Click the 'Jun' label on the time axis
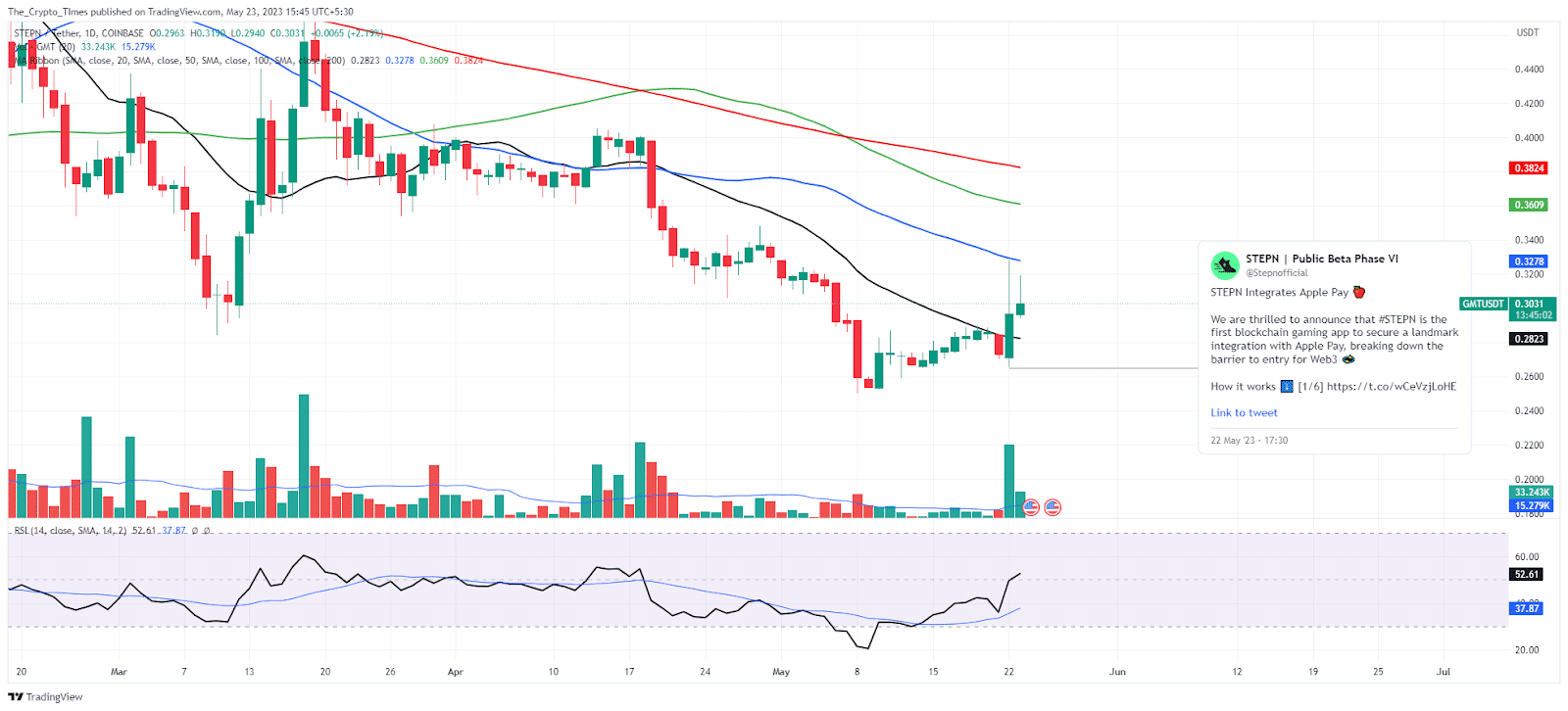The width and height of the screenshot is (1568, 711). coord(1117,672)
